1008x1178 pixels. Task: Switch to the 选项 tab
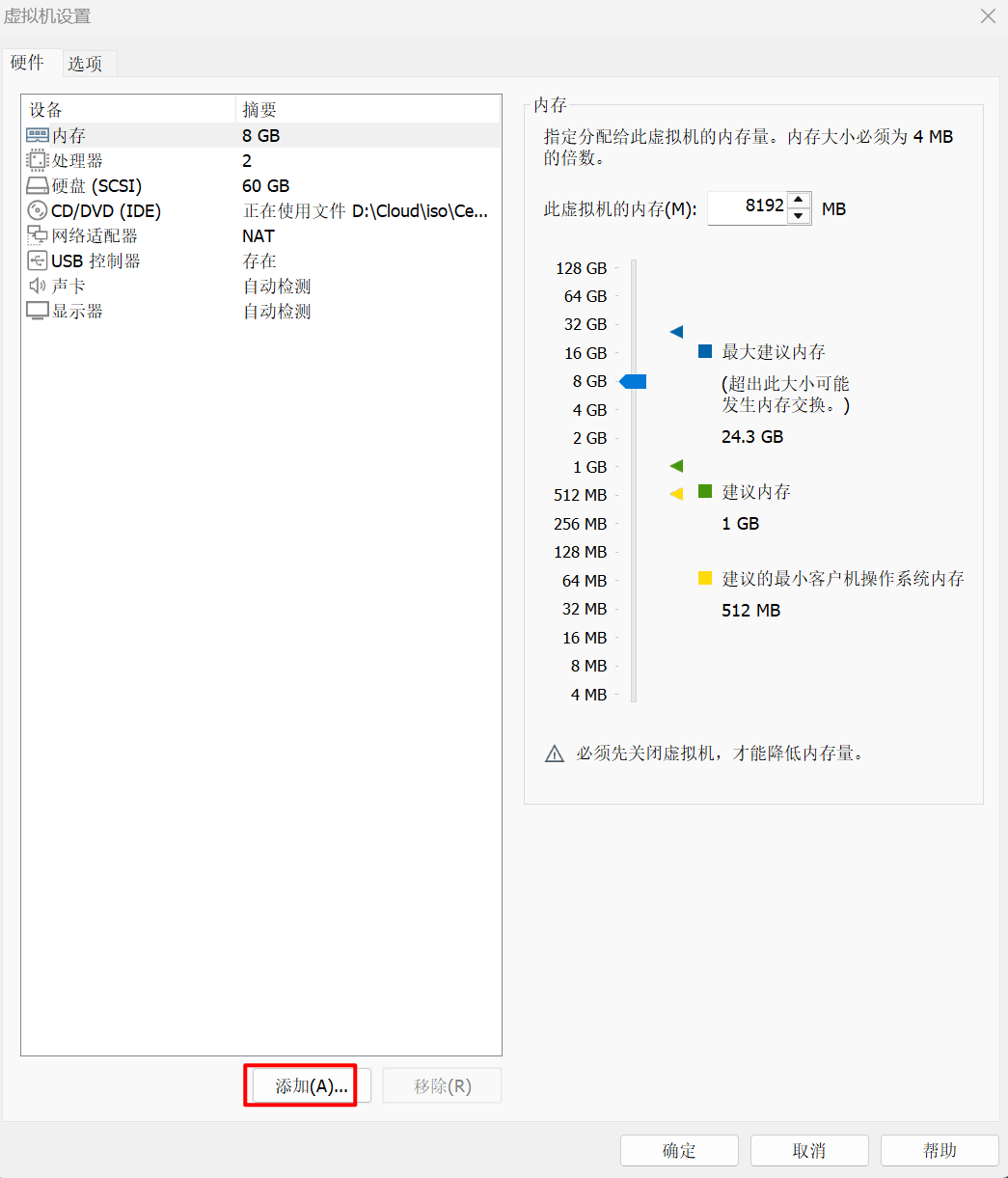point(88,63)
